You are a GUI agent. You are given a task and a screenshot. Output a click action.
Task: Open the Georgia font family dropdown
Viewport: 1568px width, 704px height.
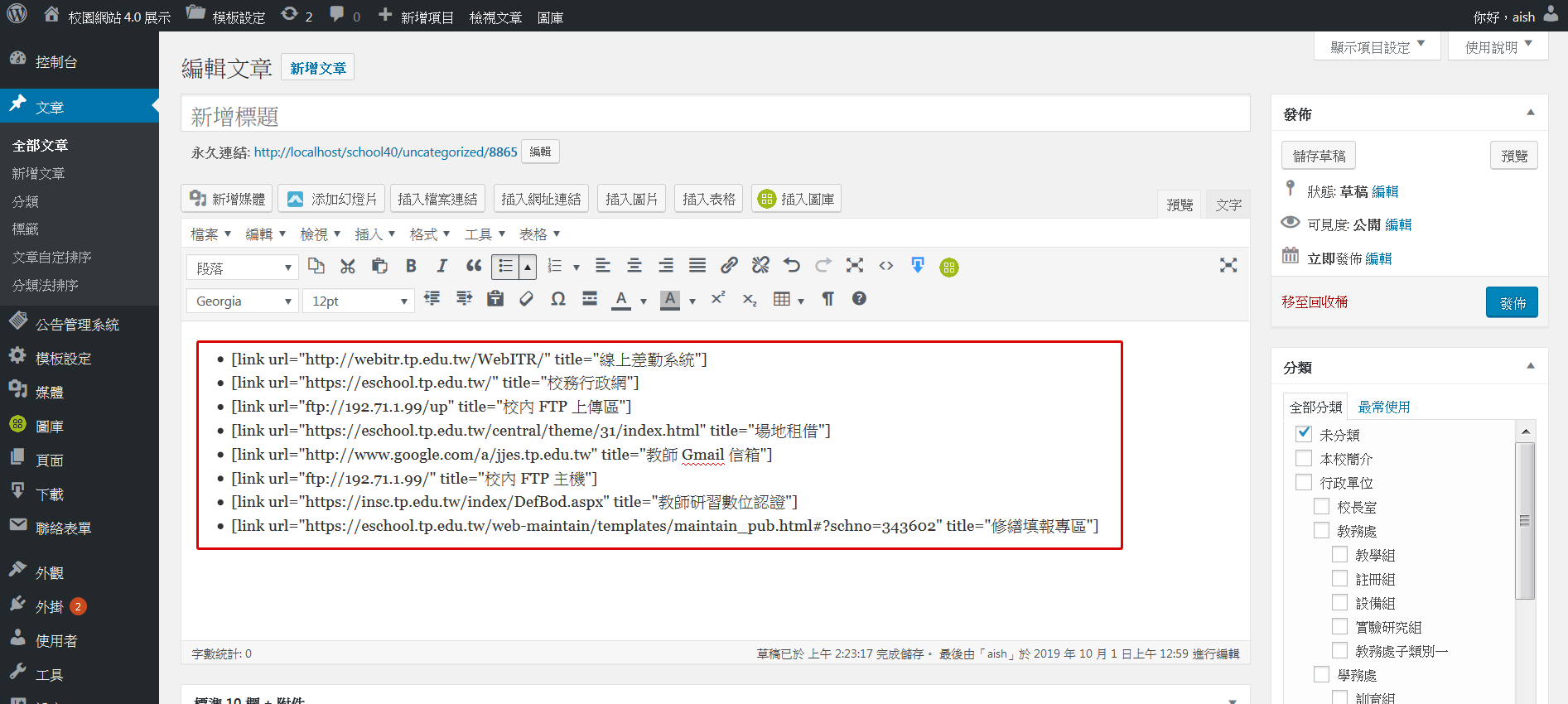coord(243,301)
